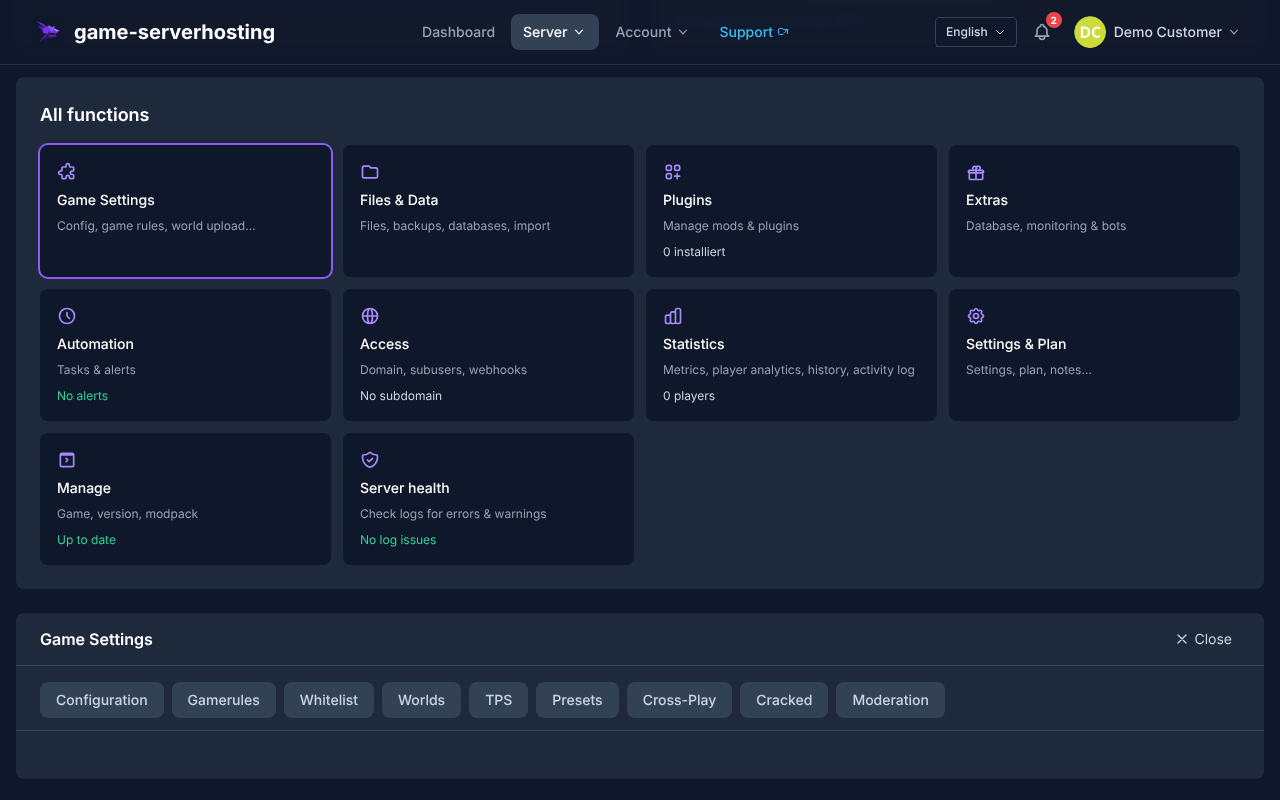Click 'Config, game rules, world upload...' description
Viewport: 1280px width, 800px height.
point(156,226)
